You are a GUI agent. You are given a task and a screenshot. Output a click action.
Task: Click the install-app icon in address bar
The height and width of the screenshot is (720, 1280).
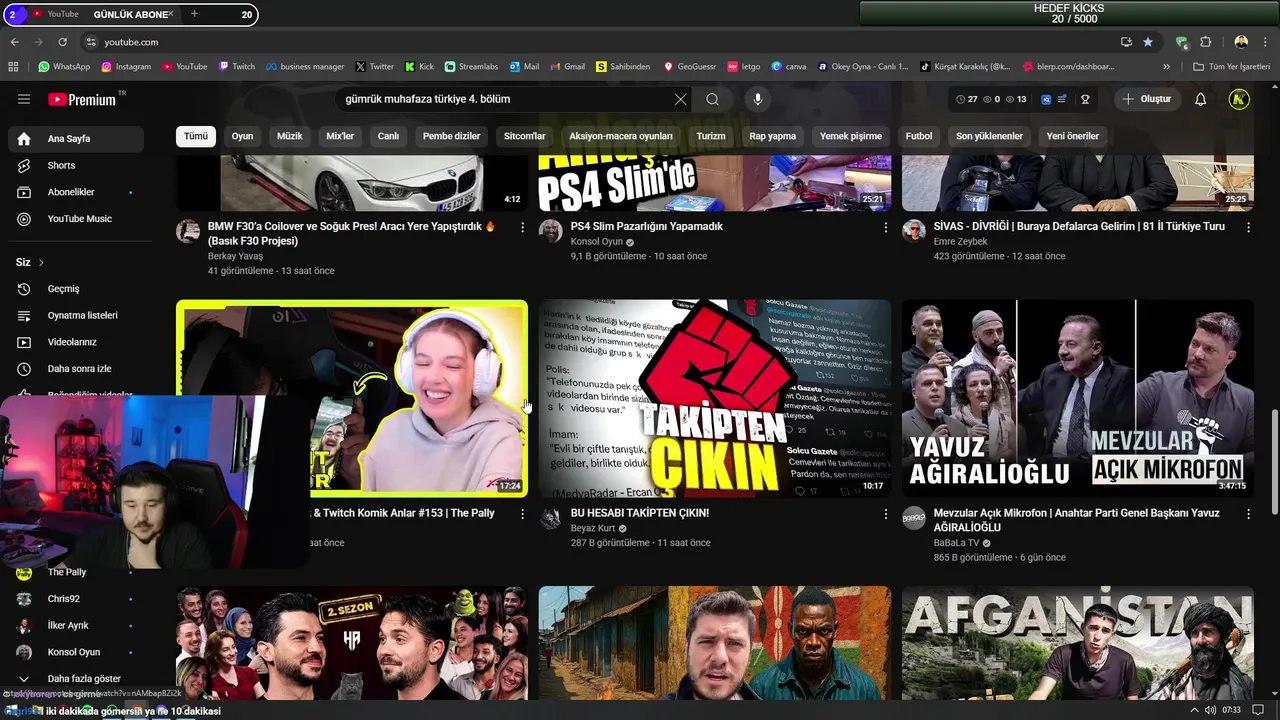[x=1126, y=42]
